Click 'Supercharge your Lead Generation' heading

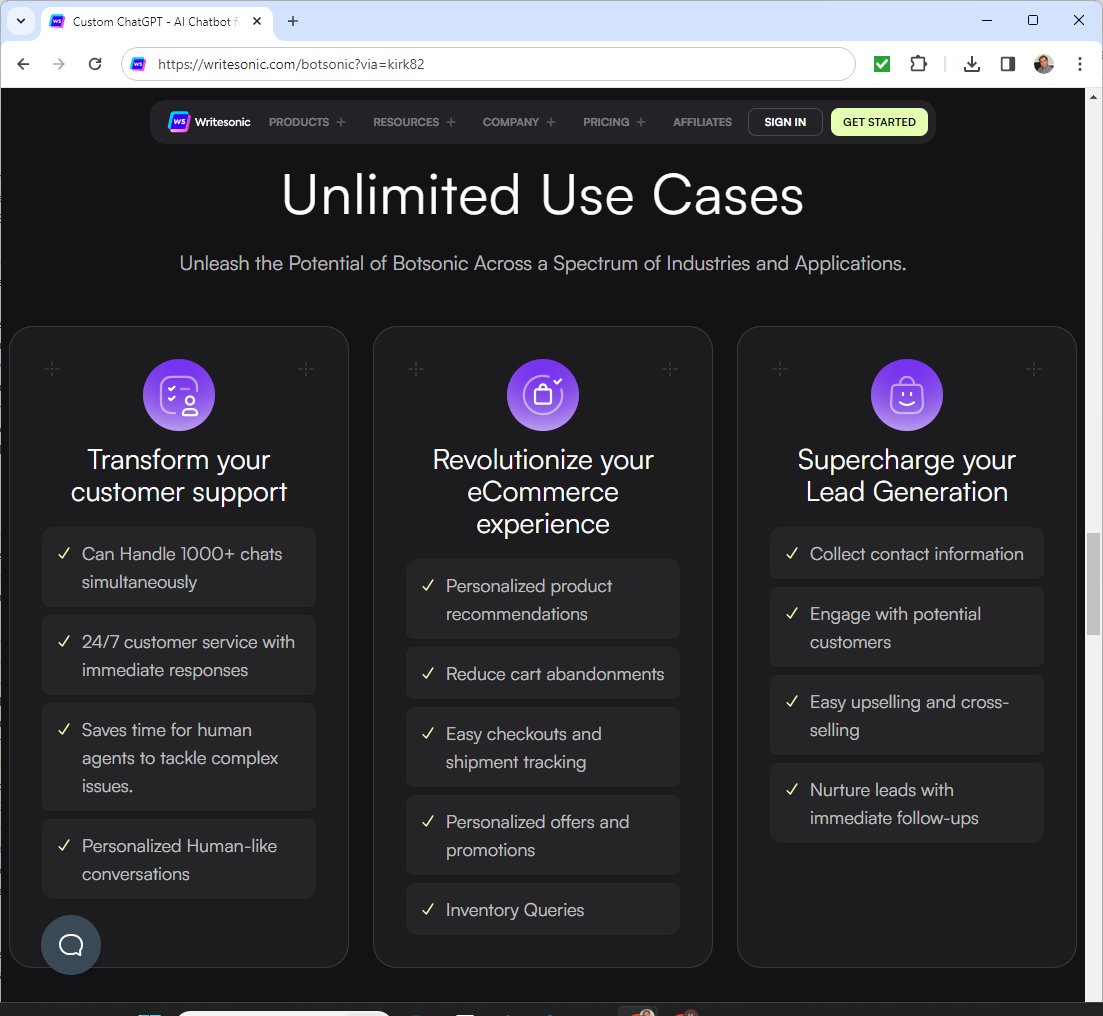pyautogui.click(x=906, y=476)
